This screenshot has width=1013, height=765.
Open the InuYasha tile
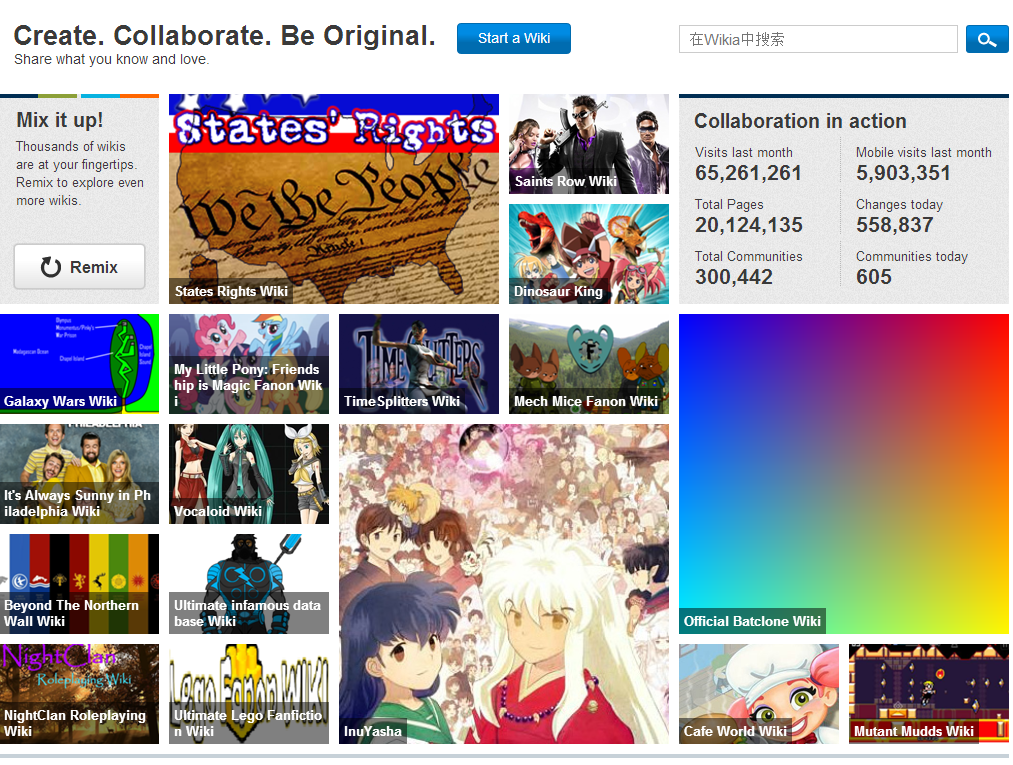coord(504,583)
